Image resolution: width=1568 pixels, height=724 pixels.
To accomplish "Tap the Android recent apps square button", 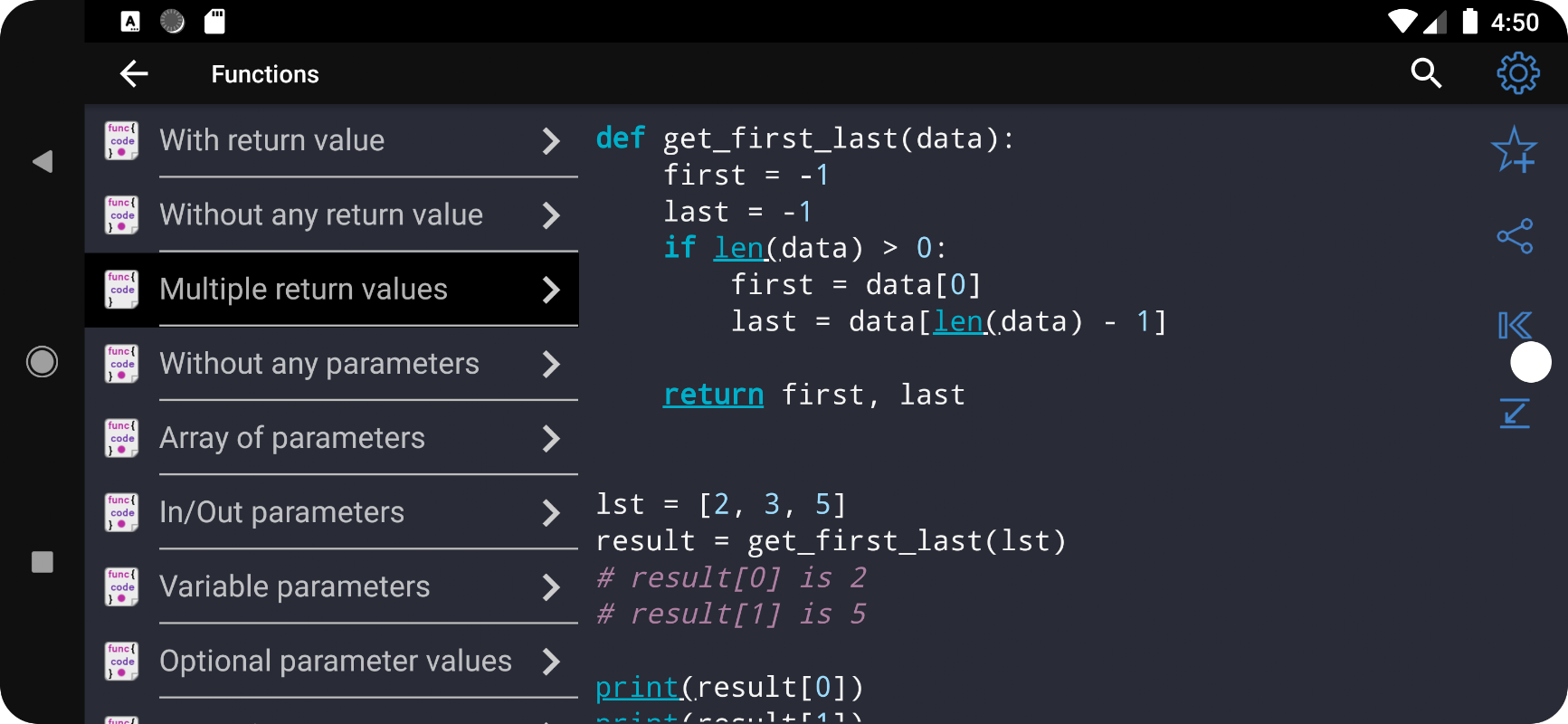I will pyautogui.click(x=42, y=562).
